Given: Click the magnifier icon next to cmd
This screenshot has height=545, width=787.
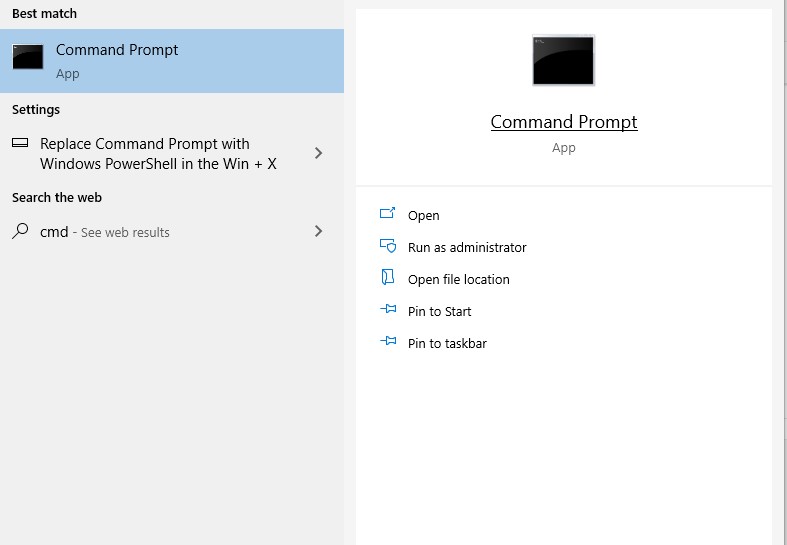Looking at the screenshot, I should pos(20,231).
